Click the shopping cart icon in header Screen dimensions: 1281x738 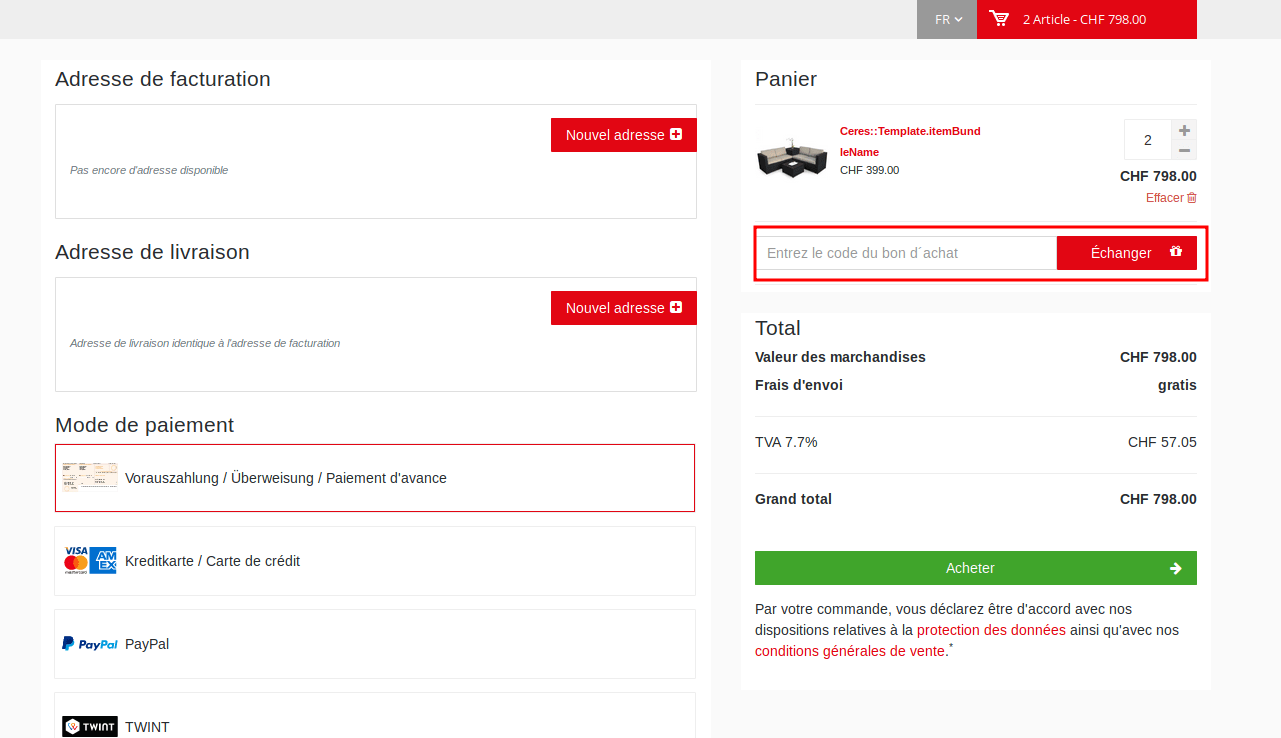pos(998,19)
